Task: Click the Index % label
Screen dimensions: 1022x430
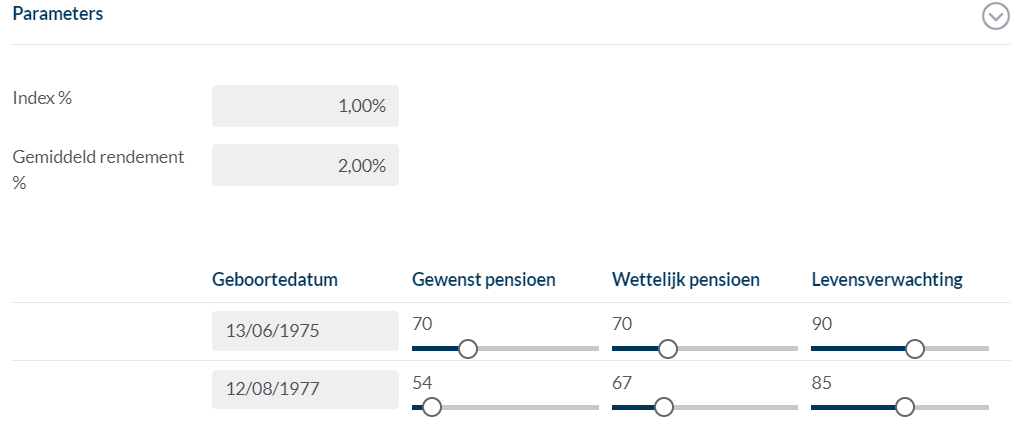Action: point(42,98)
